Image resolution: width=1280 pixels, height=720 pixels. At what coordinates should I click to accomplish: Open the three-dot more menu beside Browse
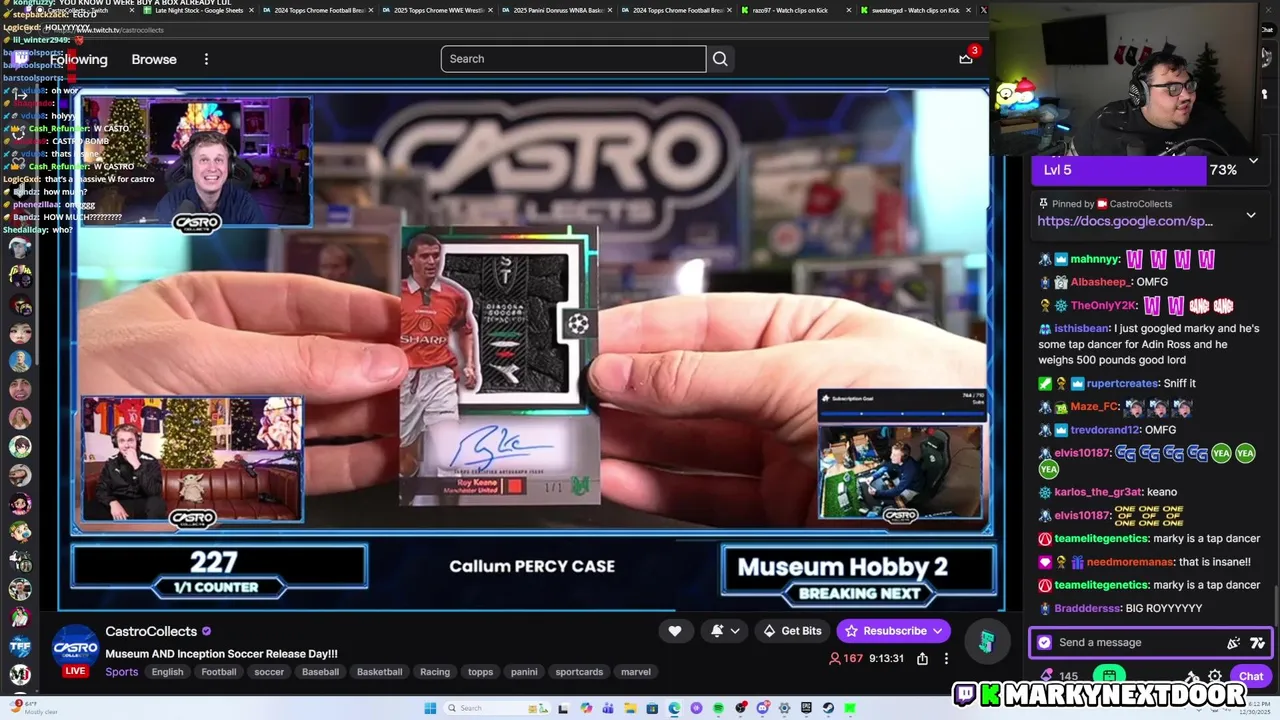coord(206,59)
